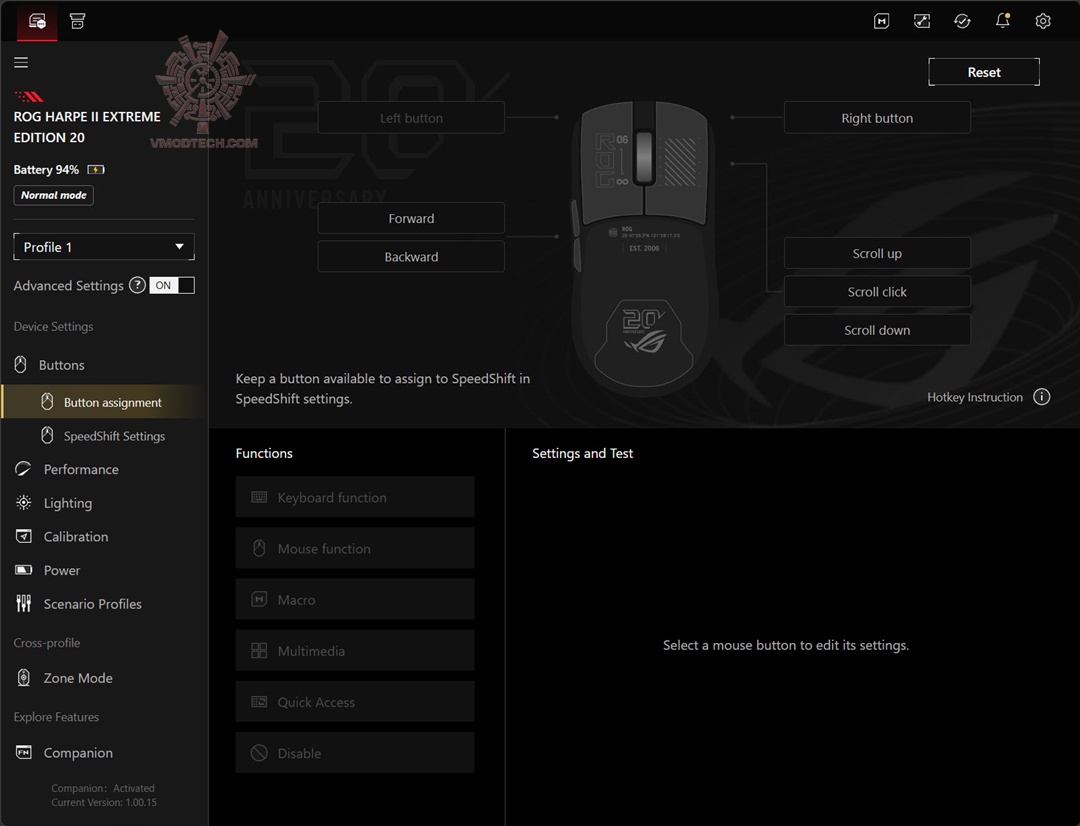This screenshot has width=1080, height=826.
Task: Choose Keyboard function in Functions list
Action: click(x=355, y=497)
